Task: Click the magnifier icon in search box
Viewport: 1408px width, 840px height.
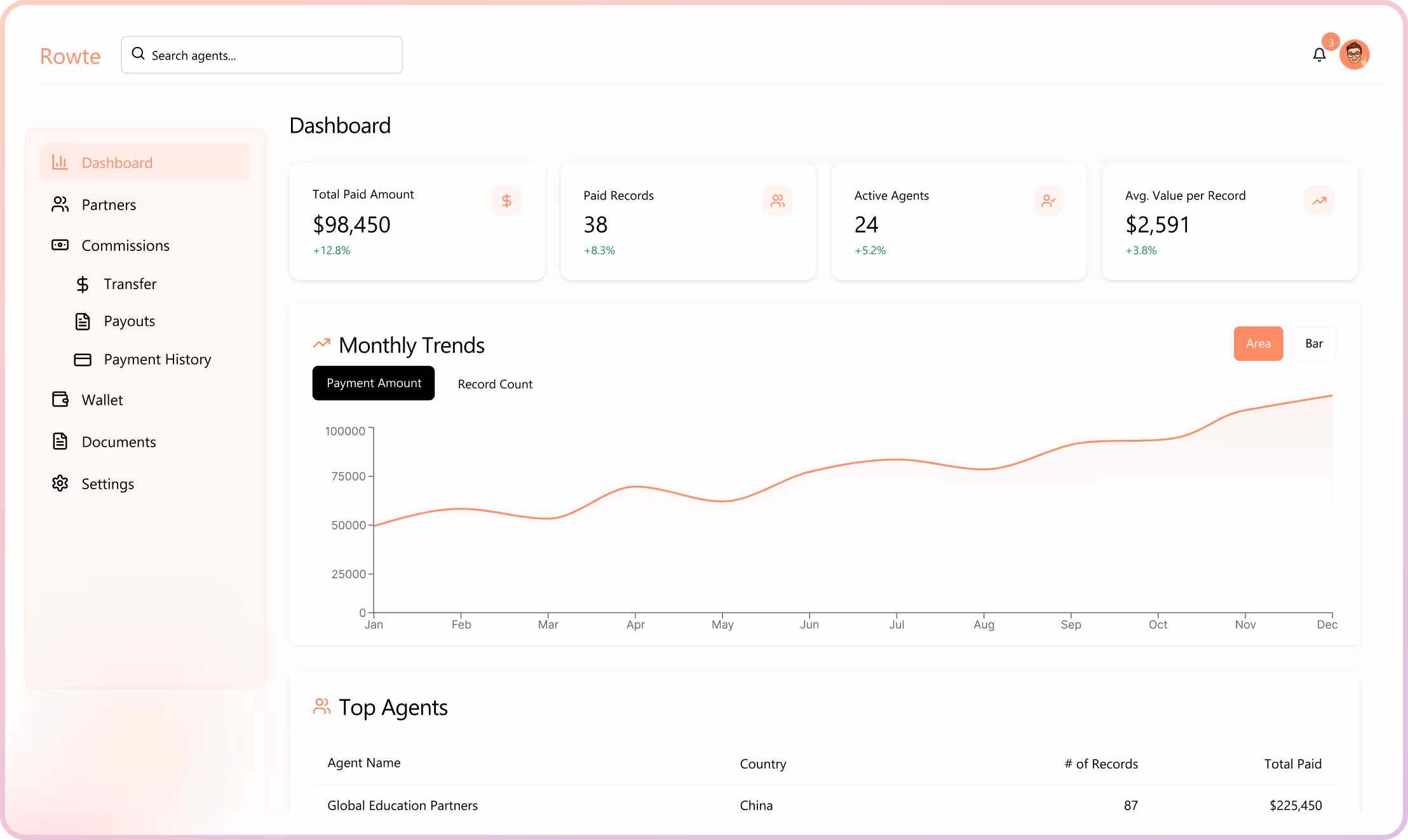Action: point(138,54)
